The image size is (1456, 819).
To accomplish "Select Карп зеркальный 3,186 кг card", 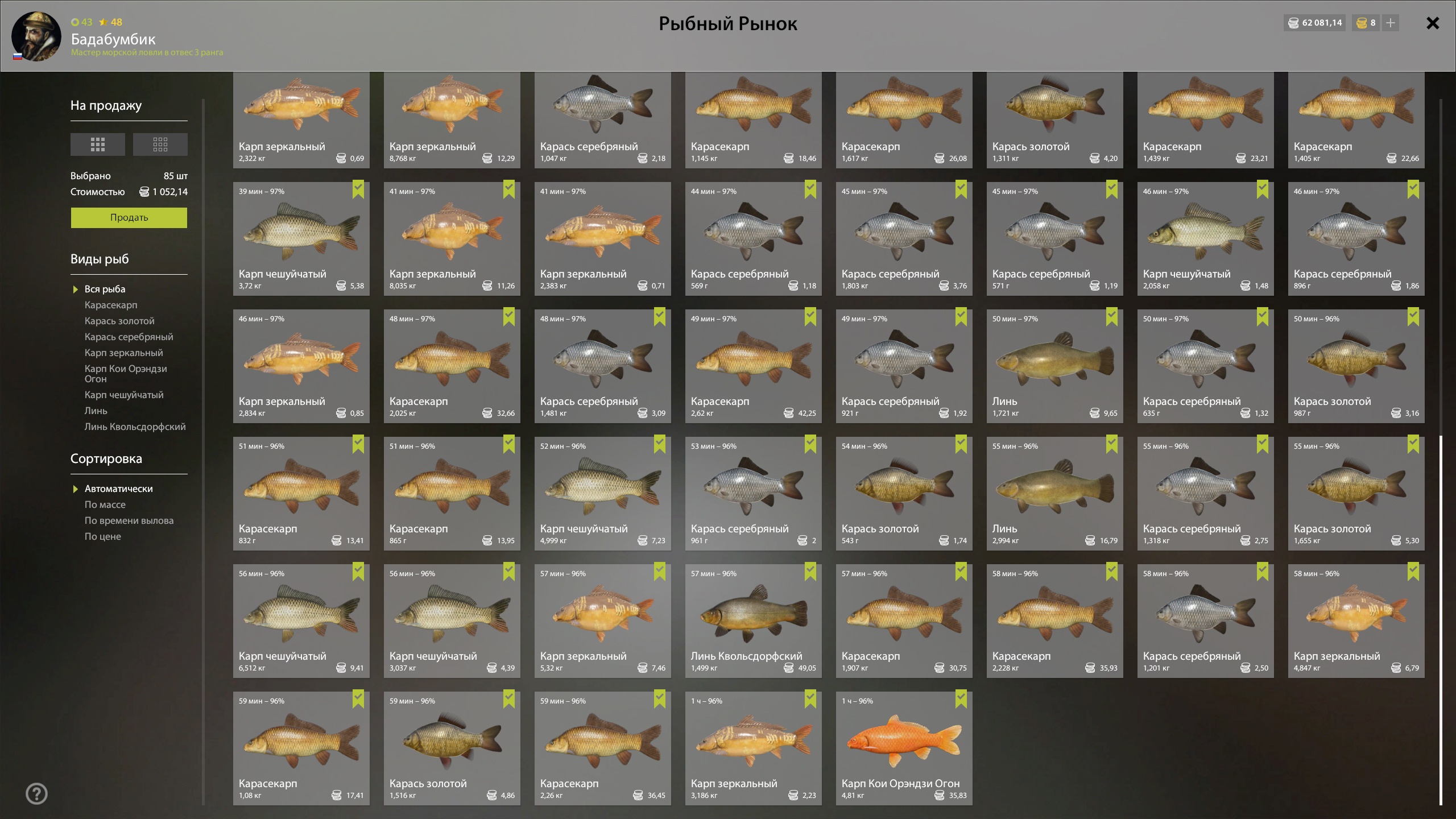I will 754,748.
